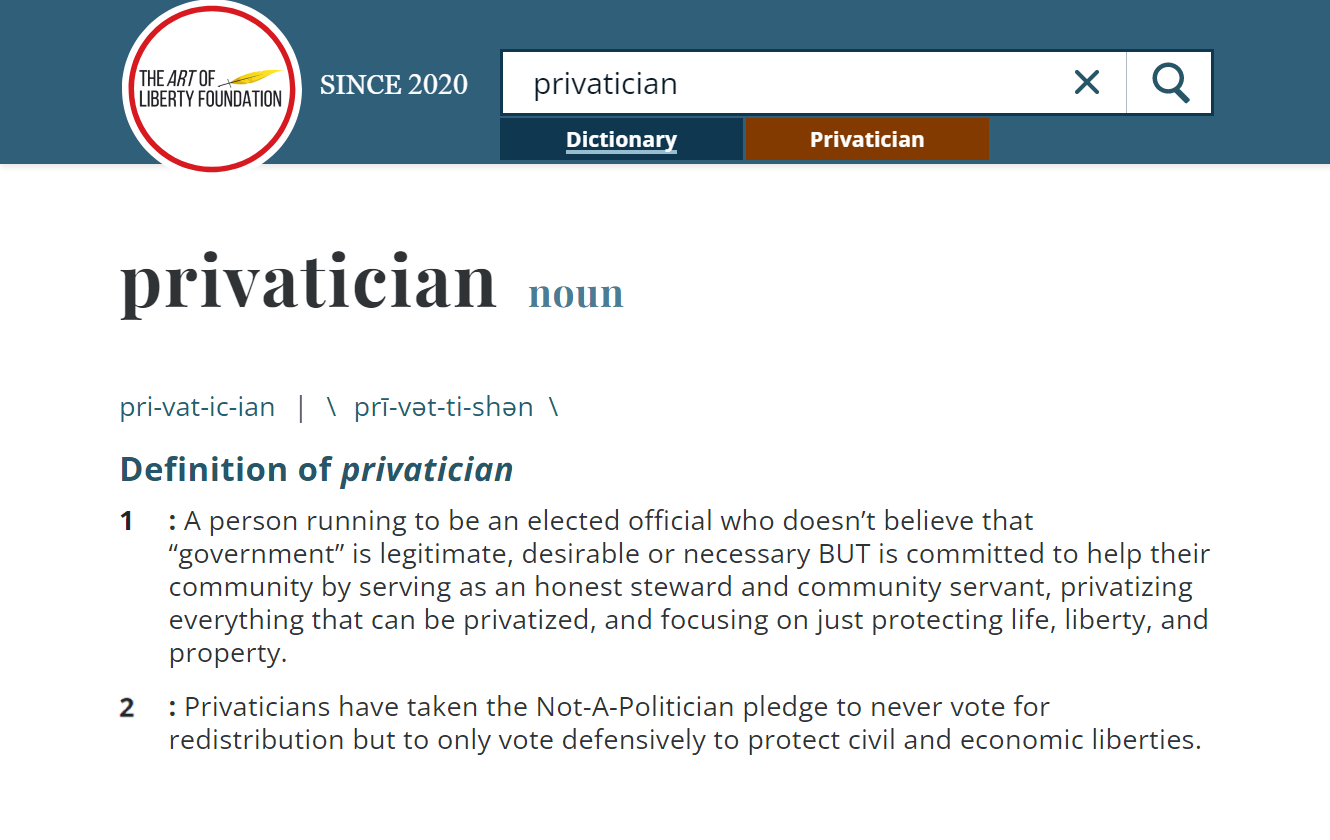The height and width of the screenshot is (840, 1330).
Task: Run search with the magnifying glass icon
Action: click(1170, 83)
